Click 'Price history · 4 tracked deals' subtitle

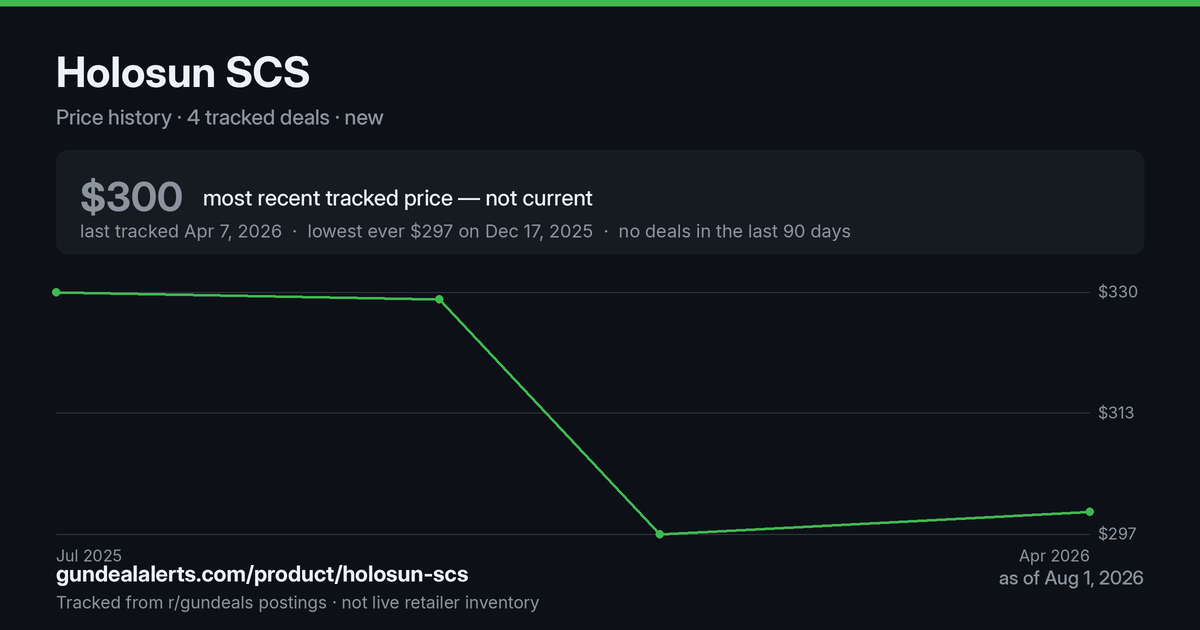click(x=193, y=117)
